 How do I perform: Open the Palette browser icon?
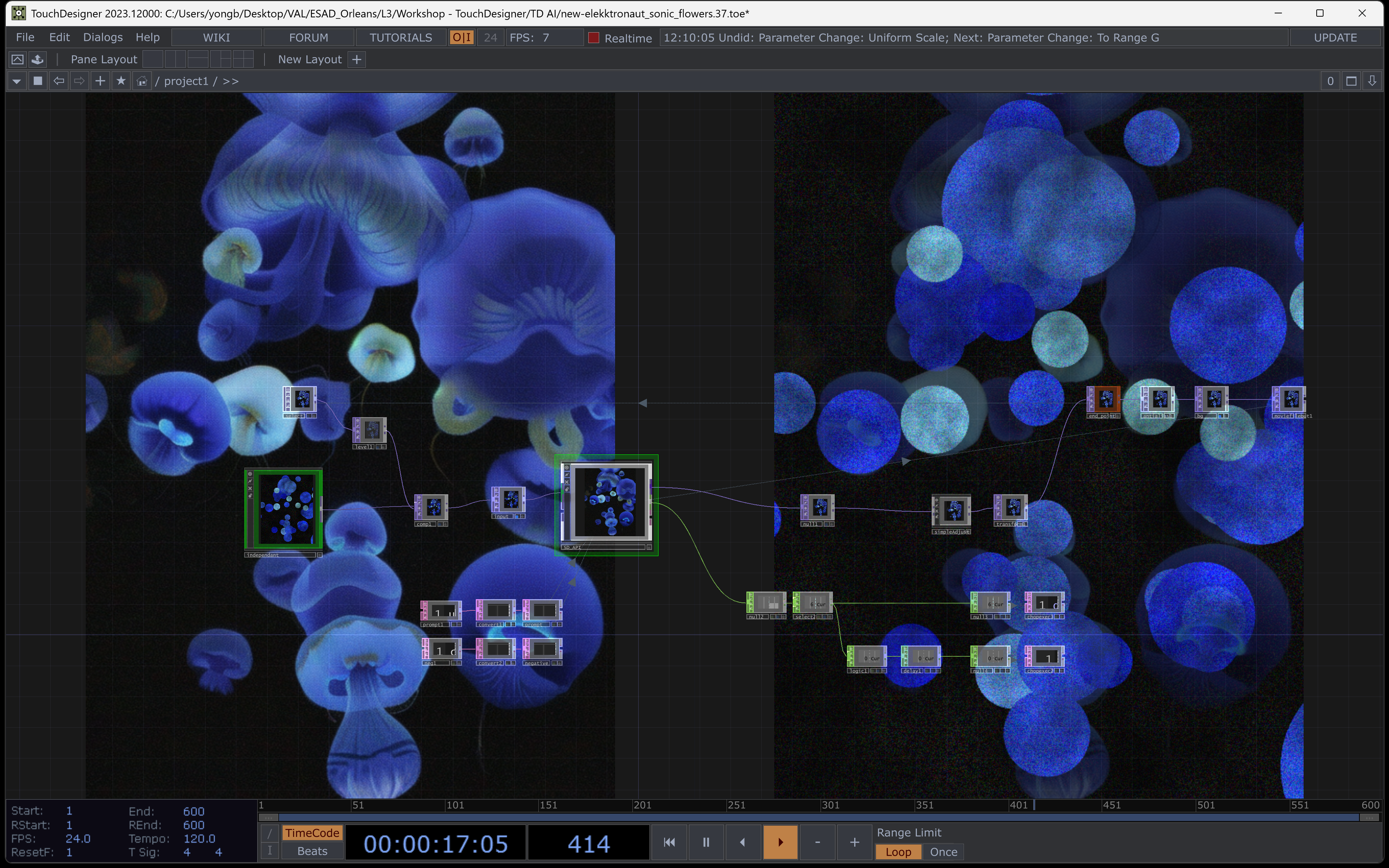(17, 59)
